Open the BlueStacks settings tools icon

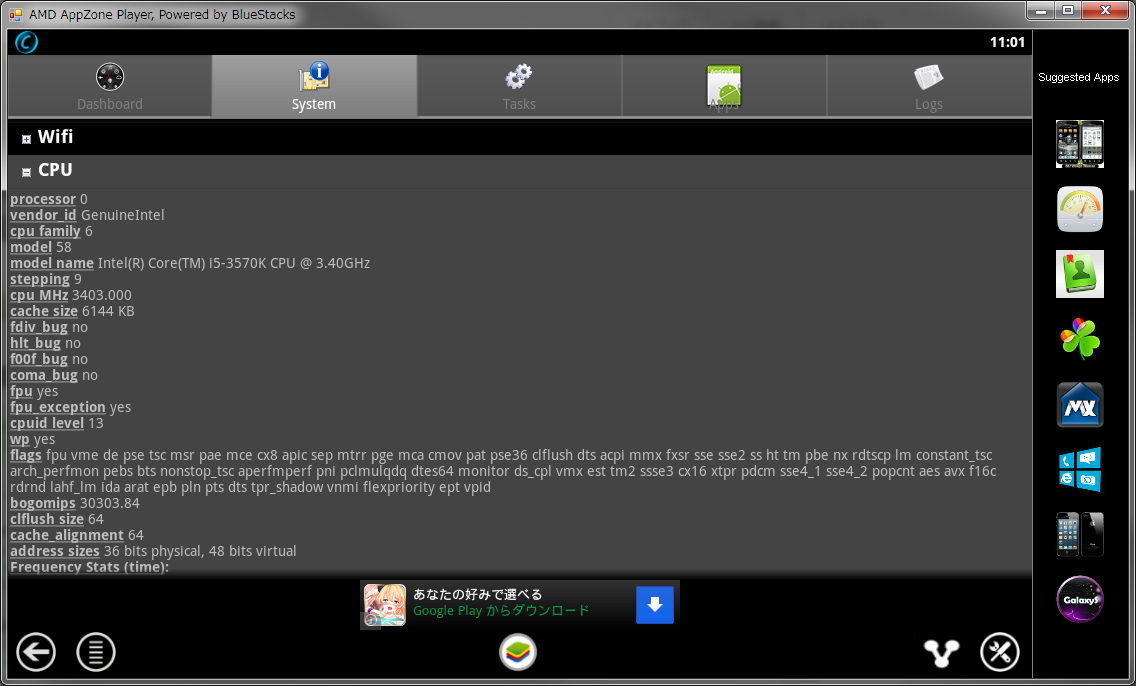1000,652
